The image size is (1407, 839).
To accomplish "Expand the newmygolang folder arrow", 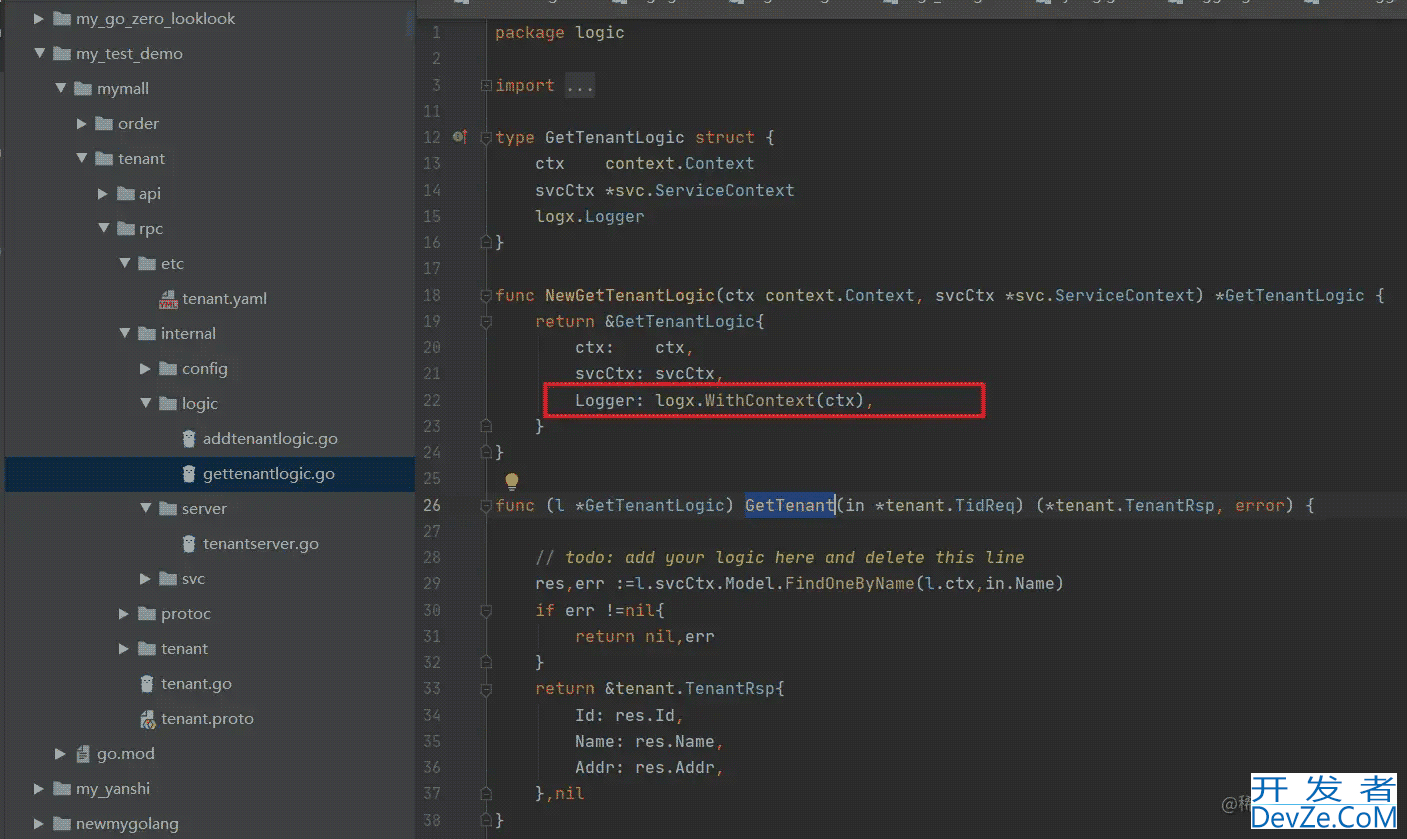I will click(x=40, y=824).
